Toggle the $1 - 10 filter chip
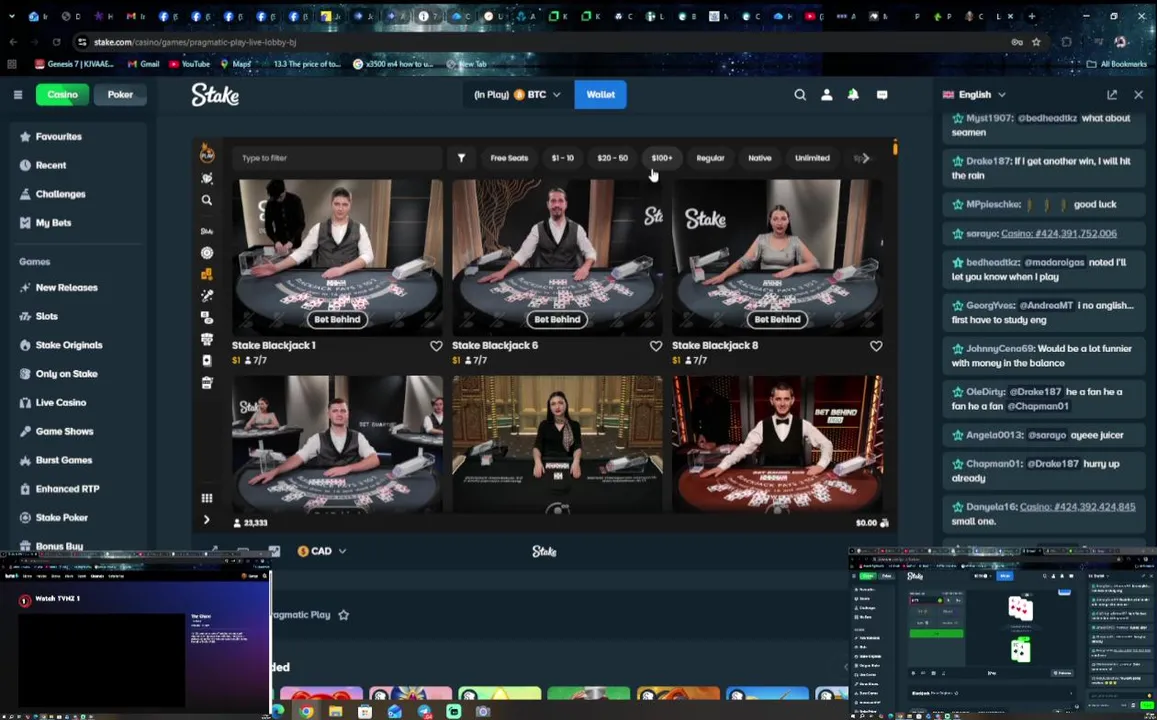 click(562, 158)
